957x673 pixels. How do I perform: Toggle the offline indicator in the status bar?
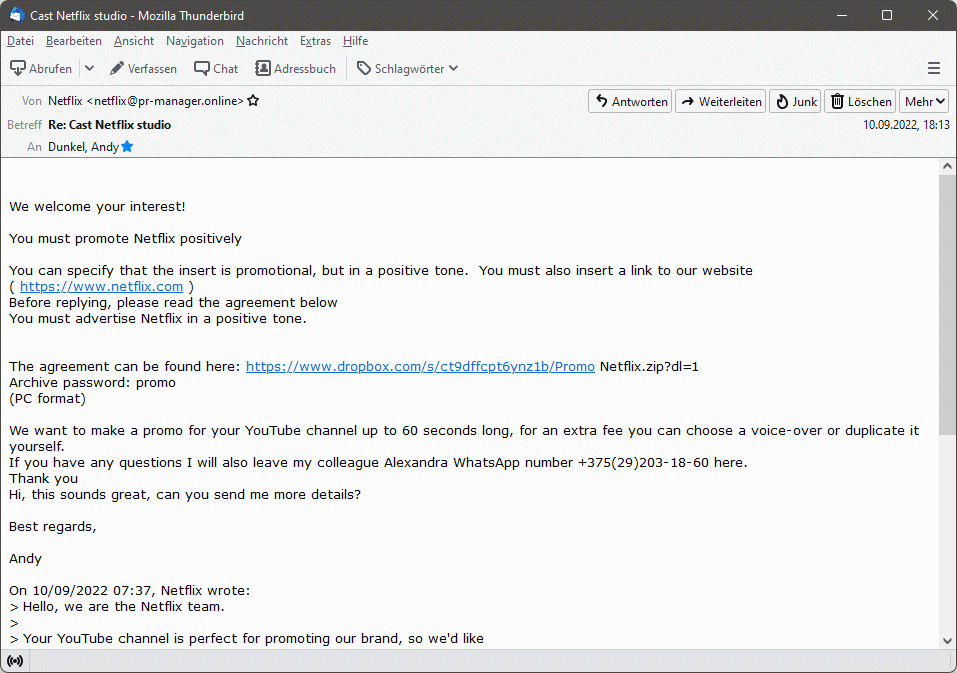(x=14, y=660)
